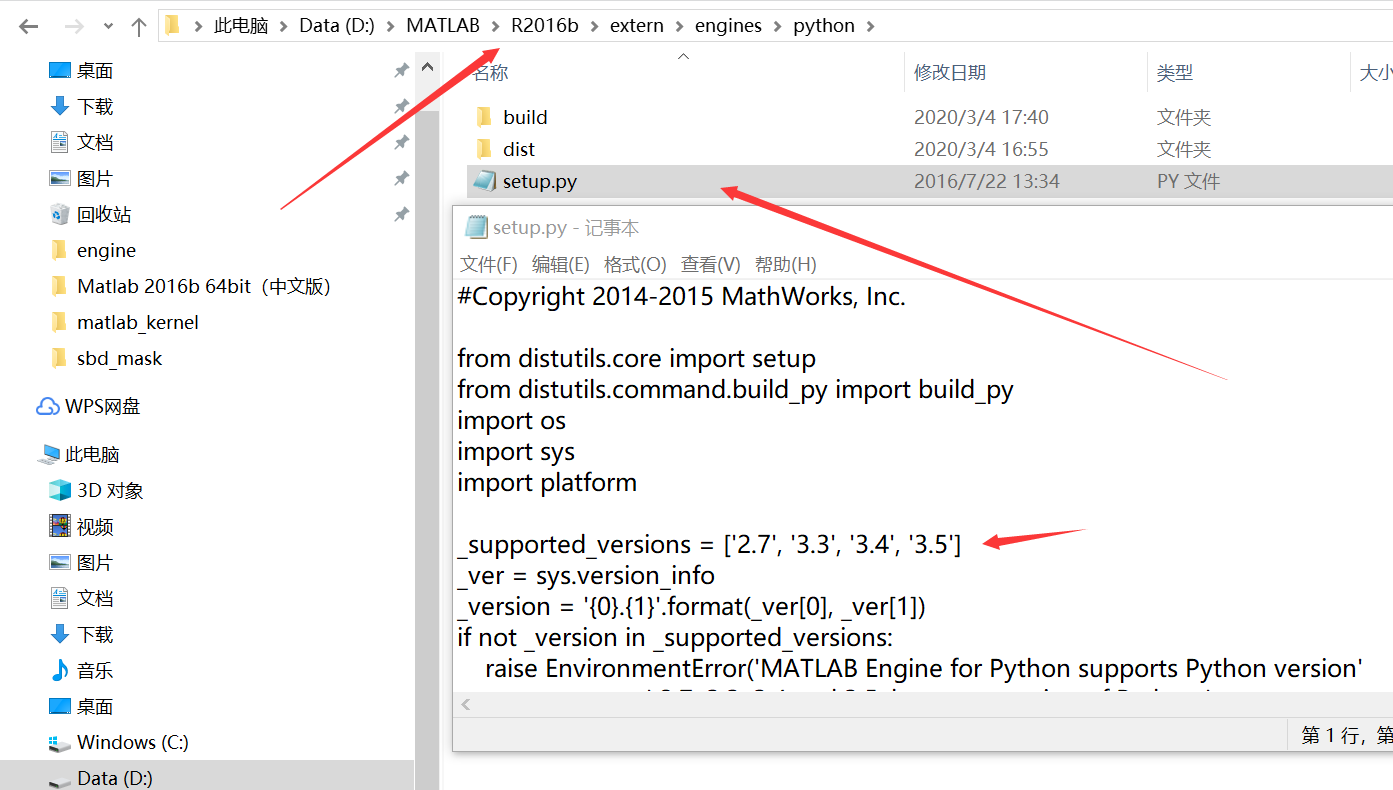Navigate to R2016b via breadcrumb

pos(545,25)
